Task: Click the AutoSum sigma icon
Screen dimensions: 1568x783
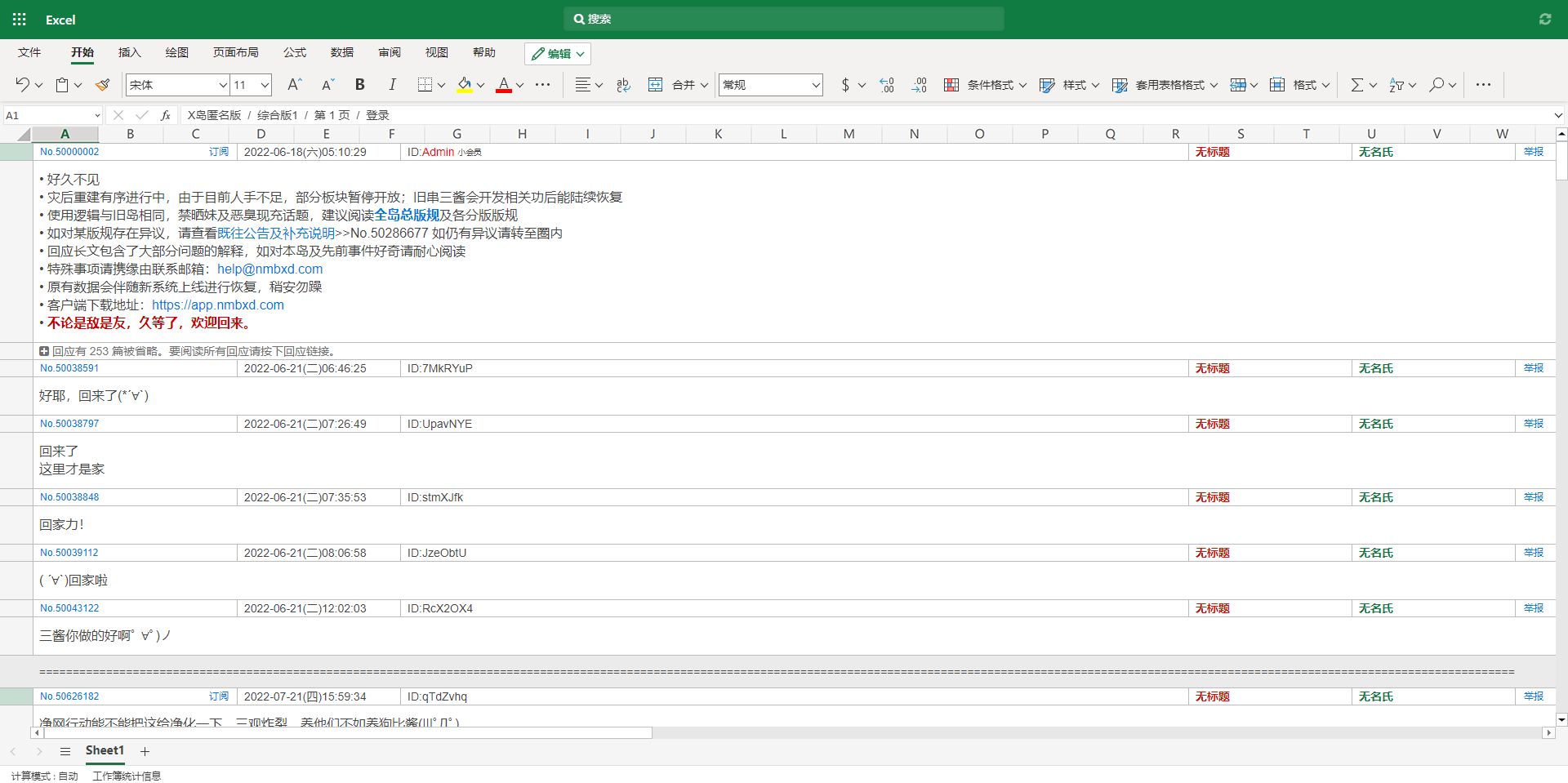Action: 1356,84
